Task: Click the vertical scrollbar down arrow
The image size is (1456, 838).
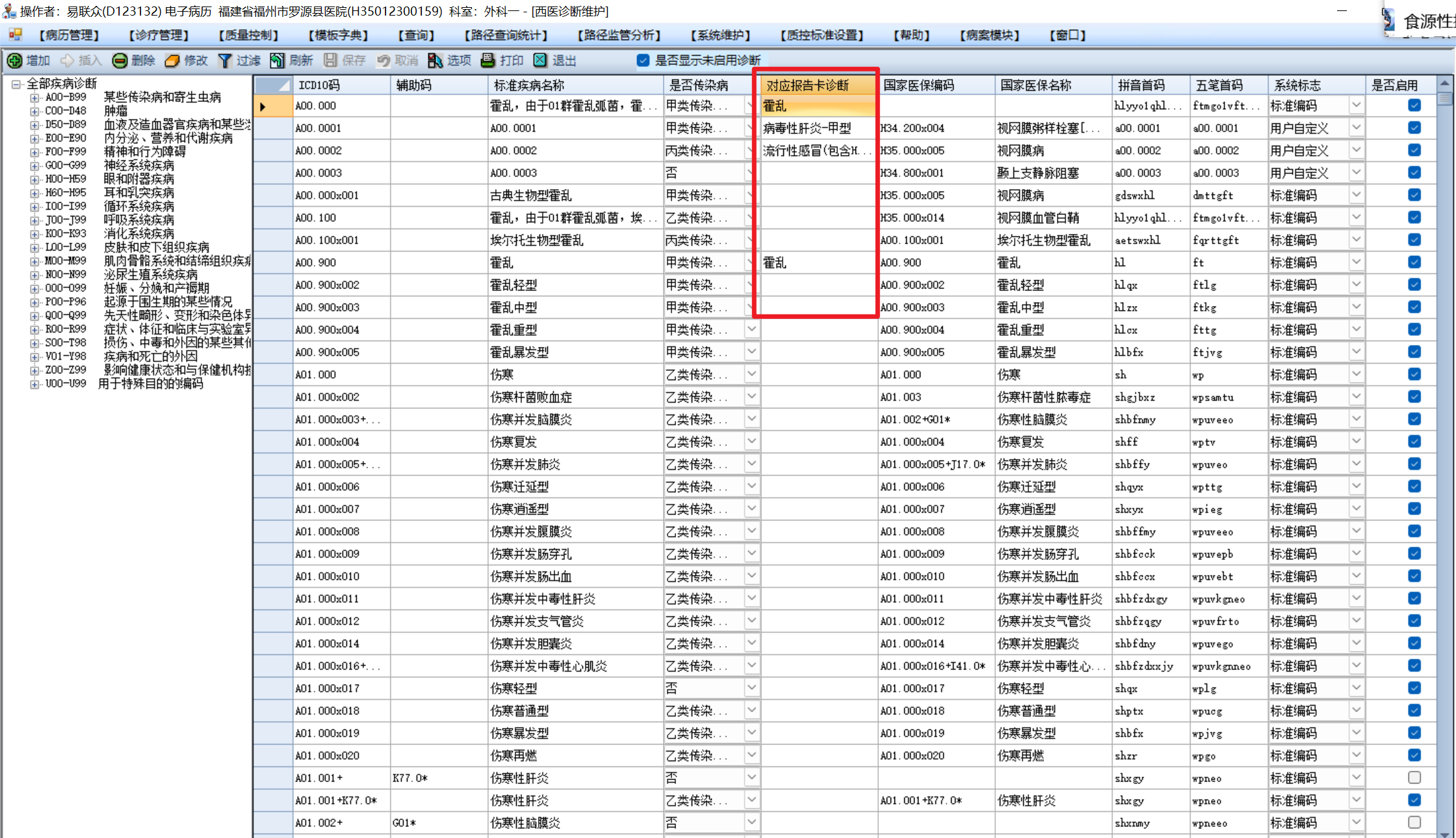Action: point(1444,833)
